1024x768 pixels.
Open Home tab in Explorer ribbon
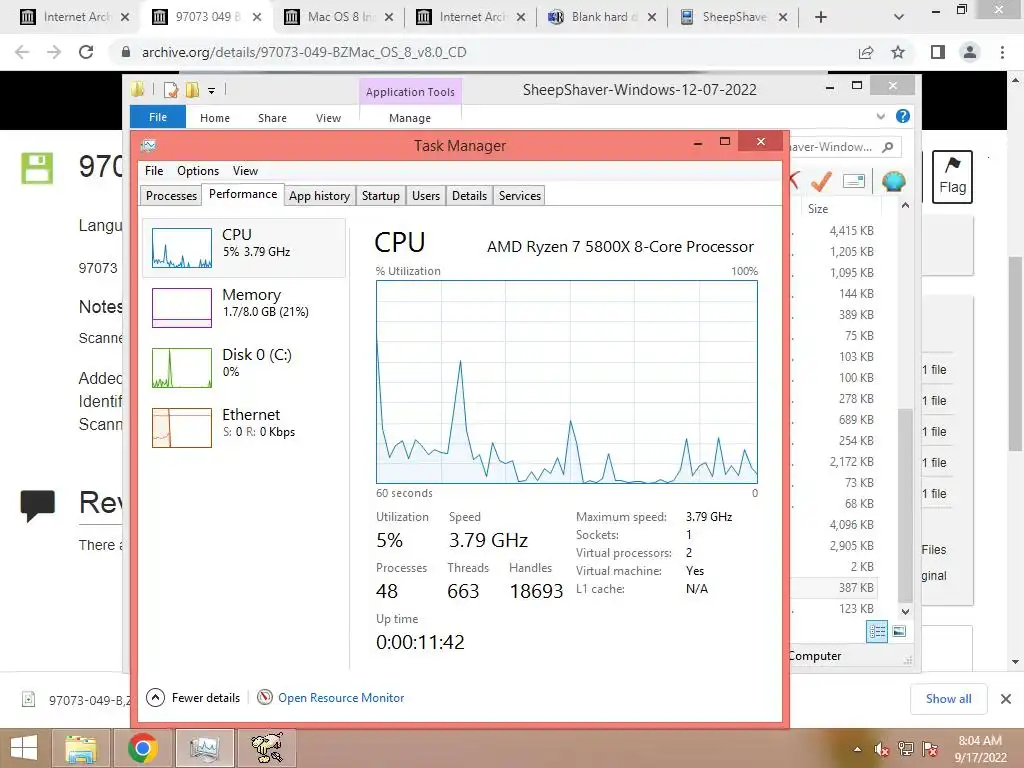coord(215,118)
